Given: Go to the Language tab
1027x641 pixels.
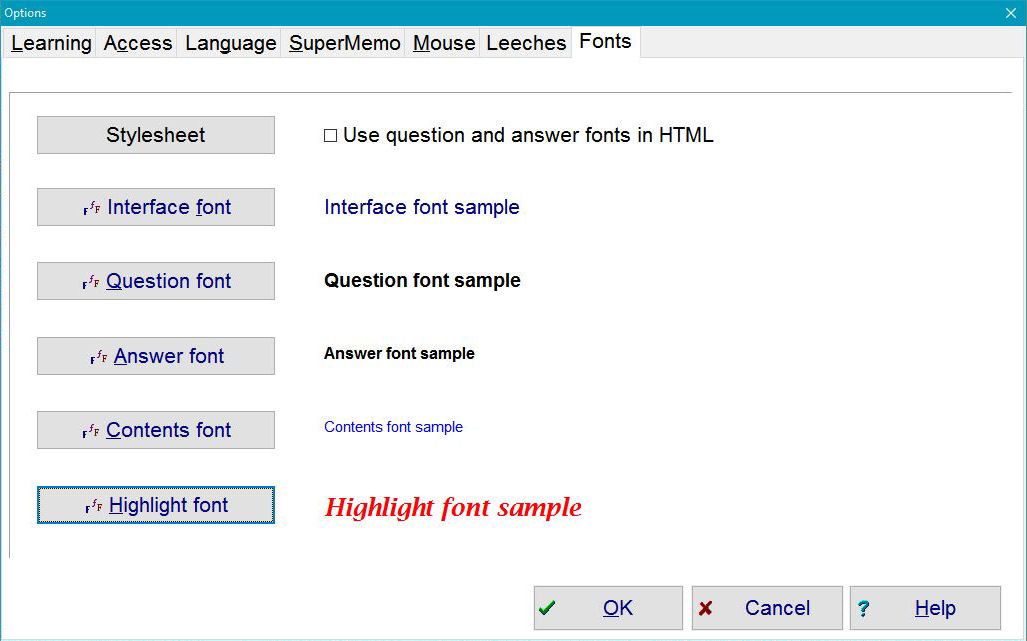Looking at the screenshot, I should (230, 43).
